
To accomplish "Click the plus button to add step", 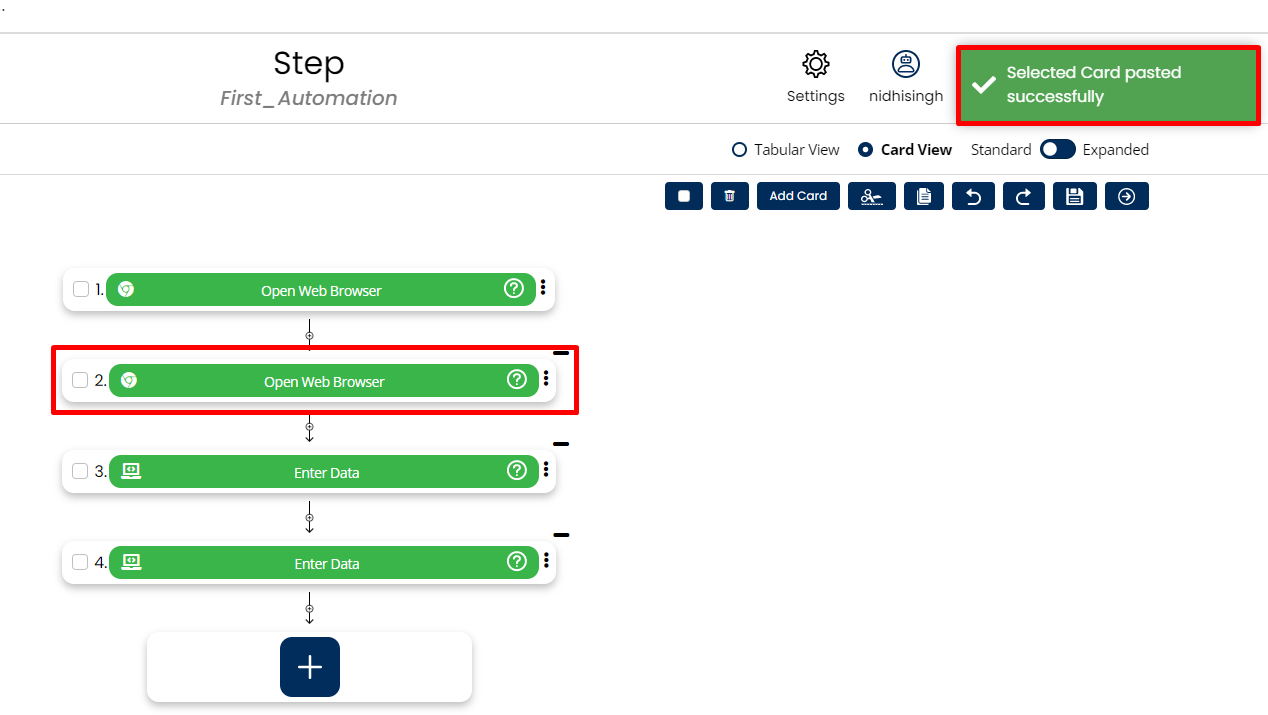I will point(310,667).
